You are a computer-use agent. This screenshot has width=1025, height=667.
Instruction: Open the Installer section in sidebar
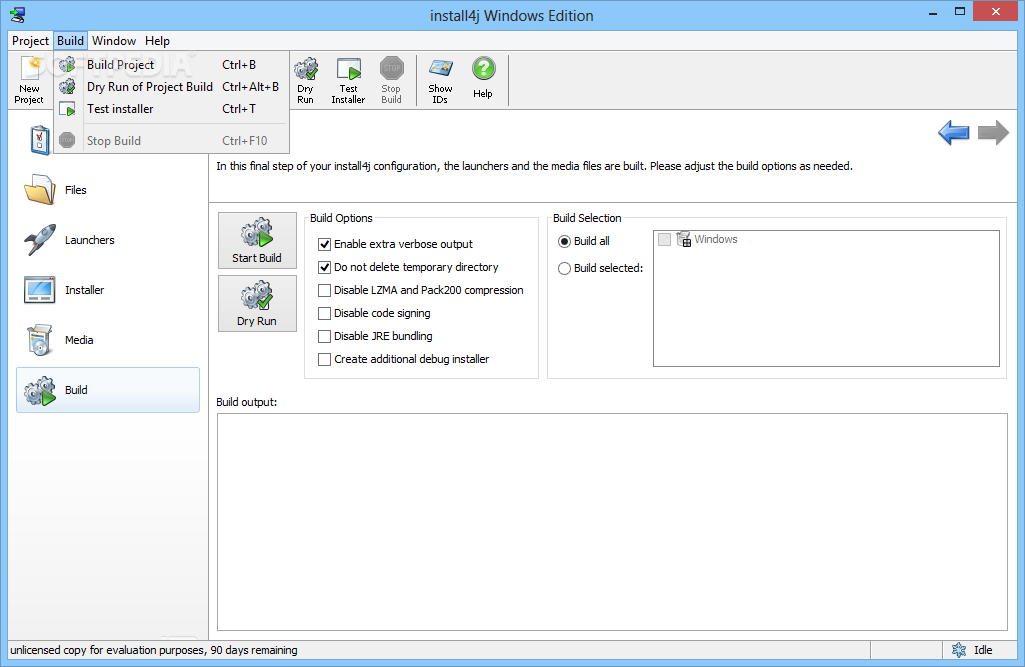coord(108,290)
